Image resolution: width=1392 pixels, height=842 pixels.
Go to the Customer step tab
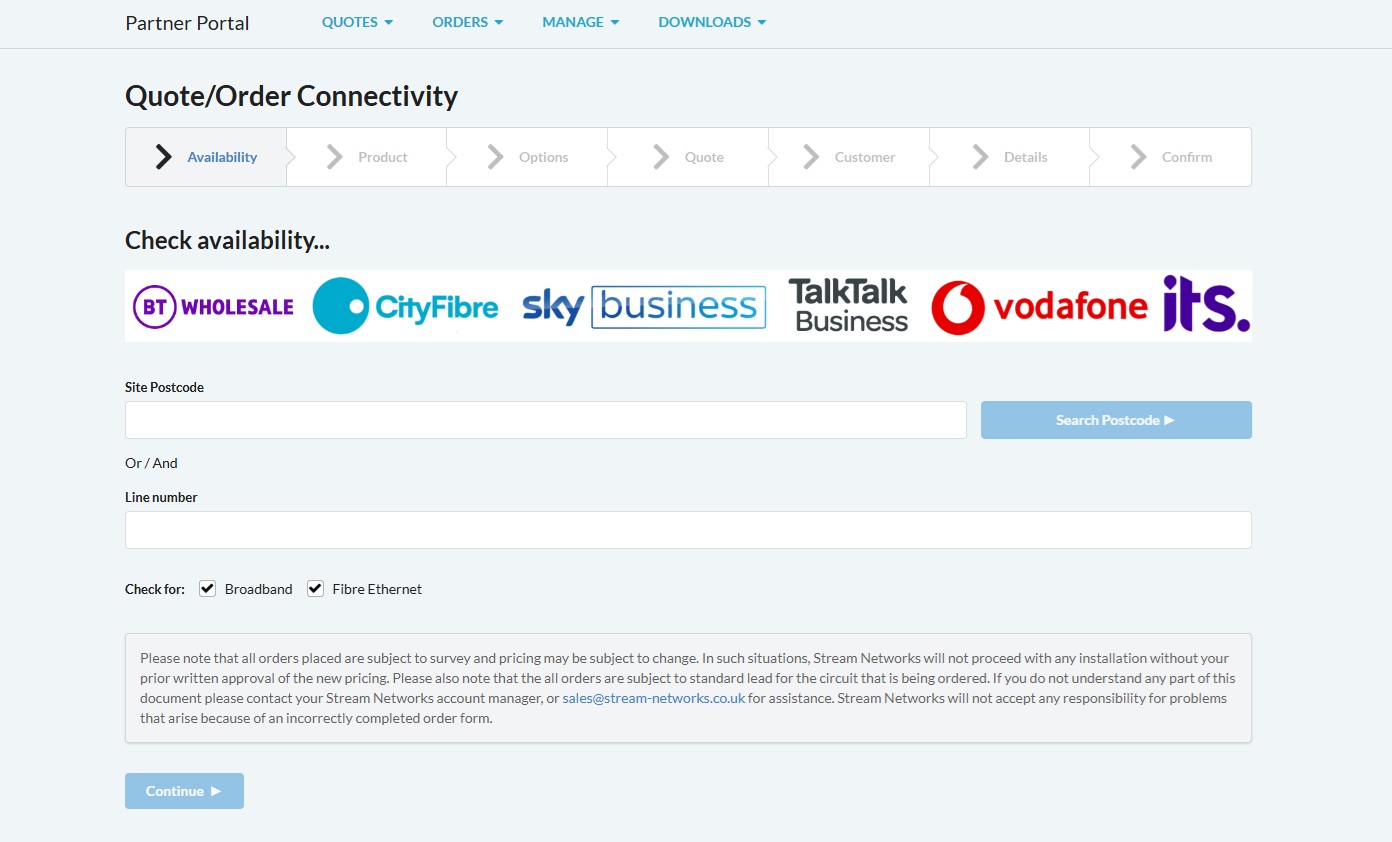pyautogui.click(x=849, y=157)
